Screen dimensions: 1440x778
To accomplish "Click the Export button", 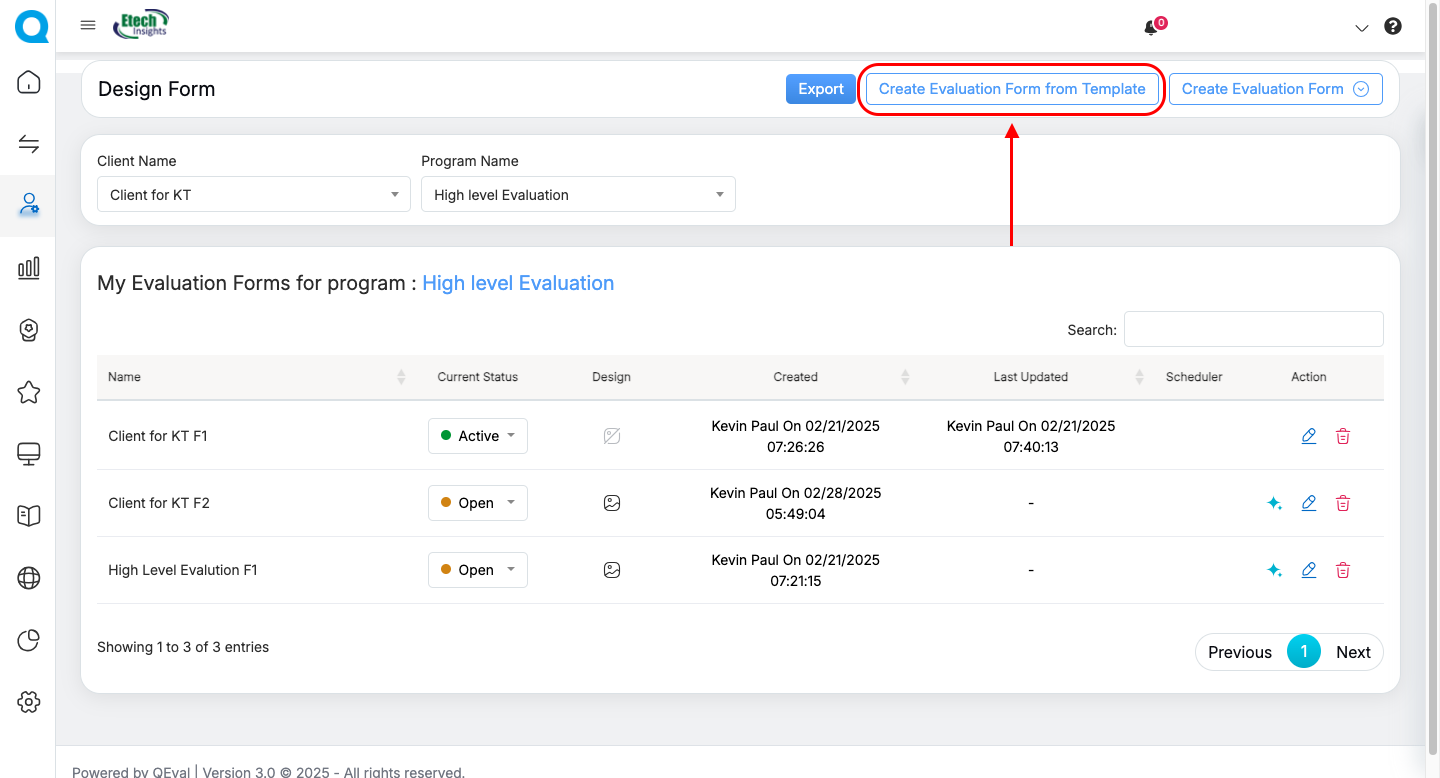I will point(821,89).
